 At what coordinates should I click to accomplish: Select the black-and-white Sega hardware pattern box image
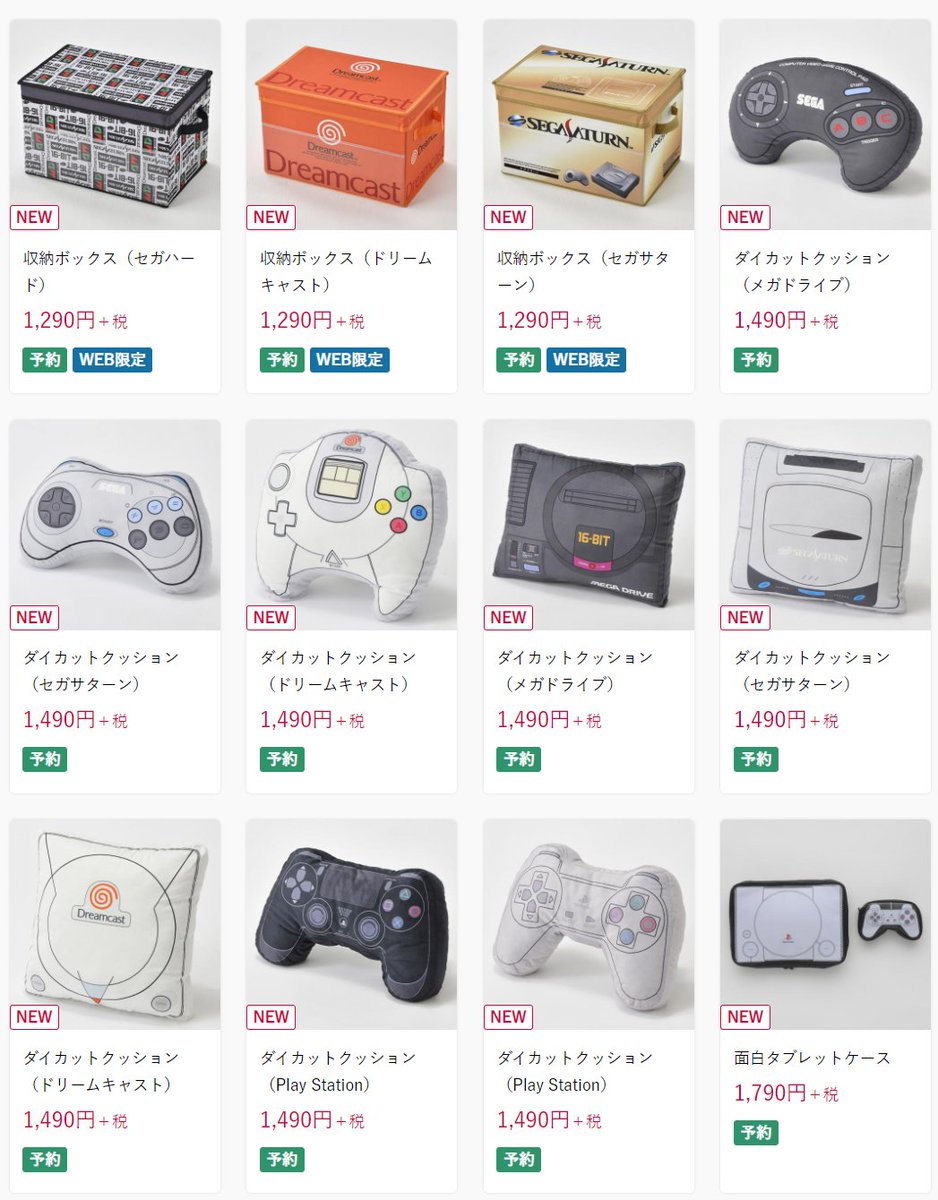(x=114, y=125)
